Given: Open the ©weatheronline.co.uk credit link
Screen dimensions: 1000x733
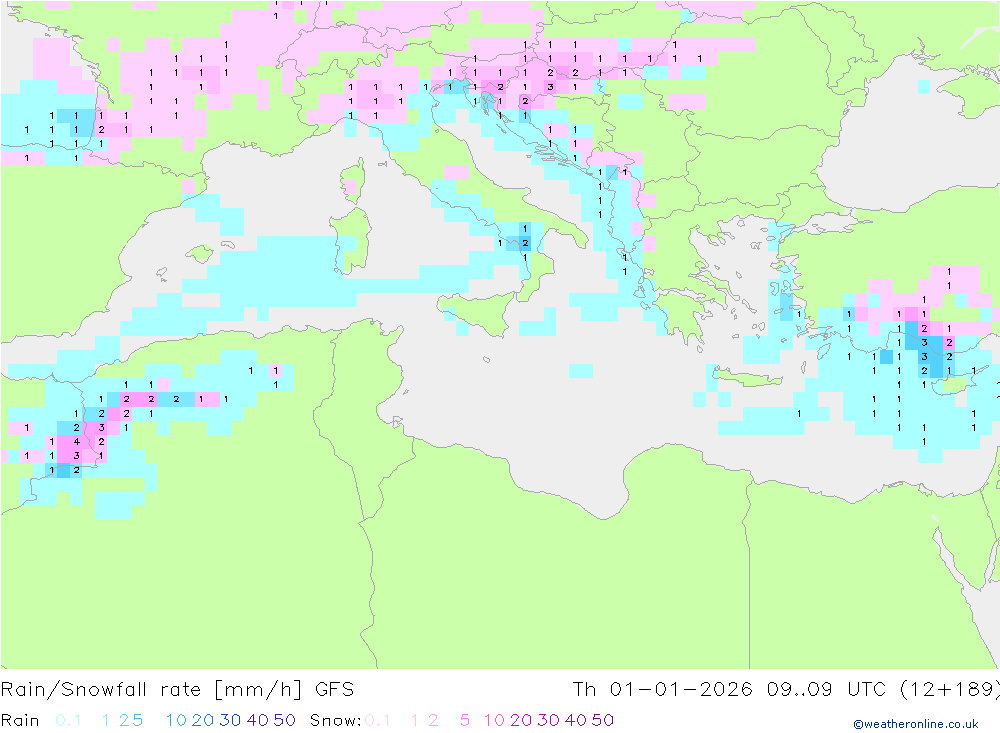Looking at the screenshot, I should point(916,724).
